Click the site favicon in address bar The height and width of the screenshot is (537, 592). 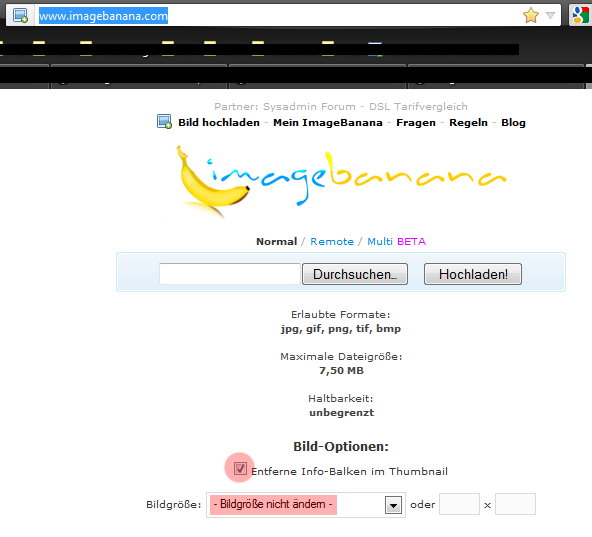(20, 15)
